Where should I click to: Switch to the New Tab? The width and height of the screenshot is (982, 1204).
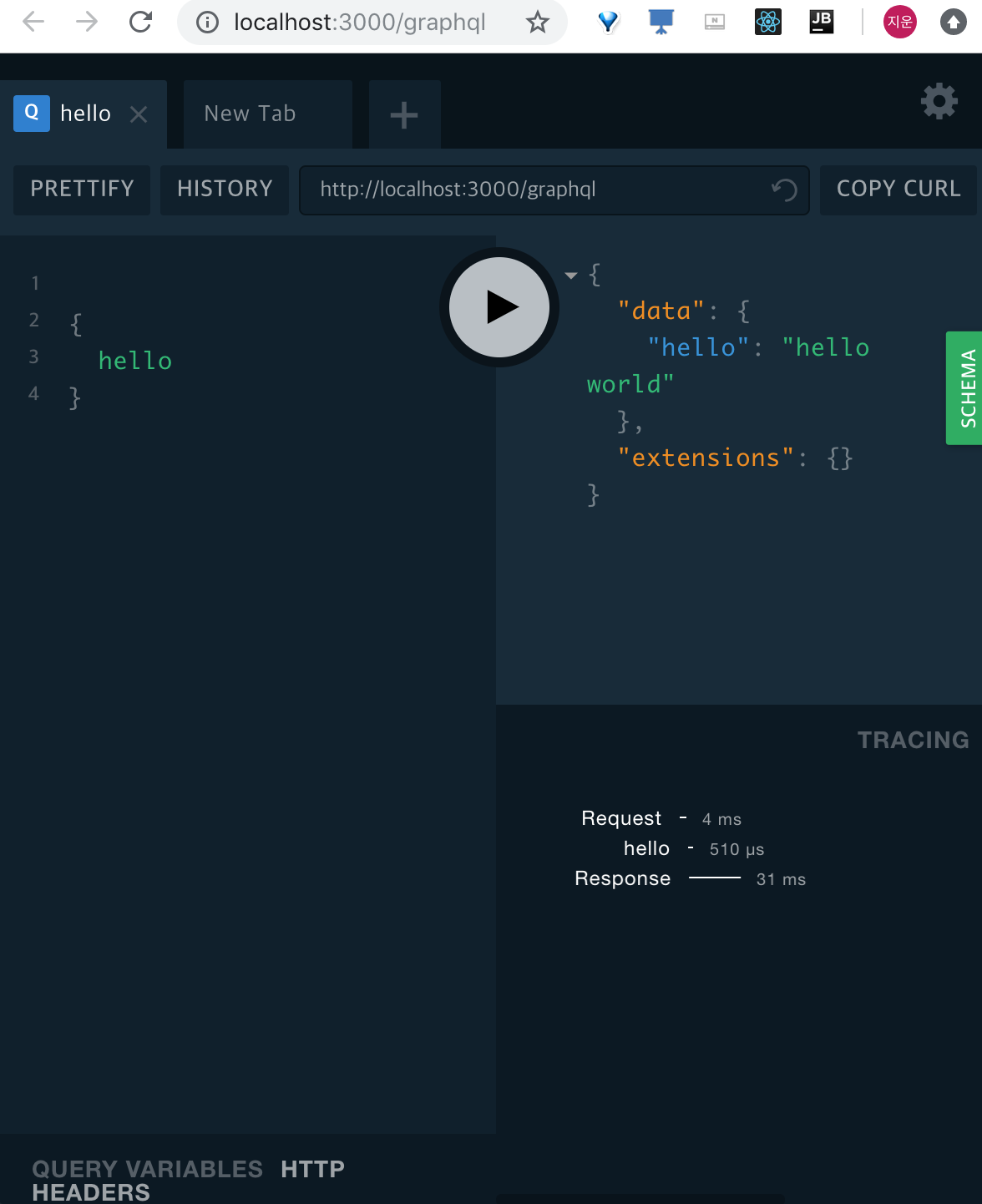[250, 114]
